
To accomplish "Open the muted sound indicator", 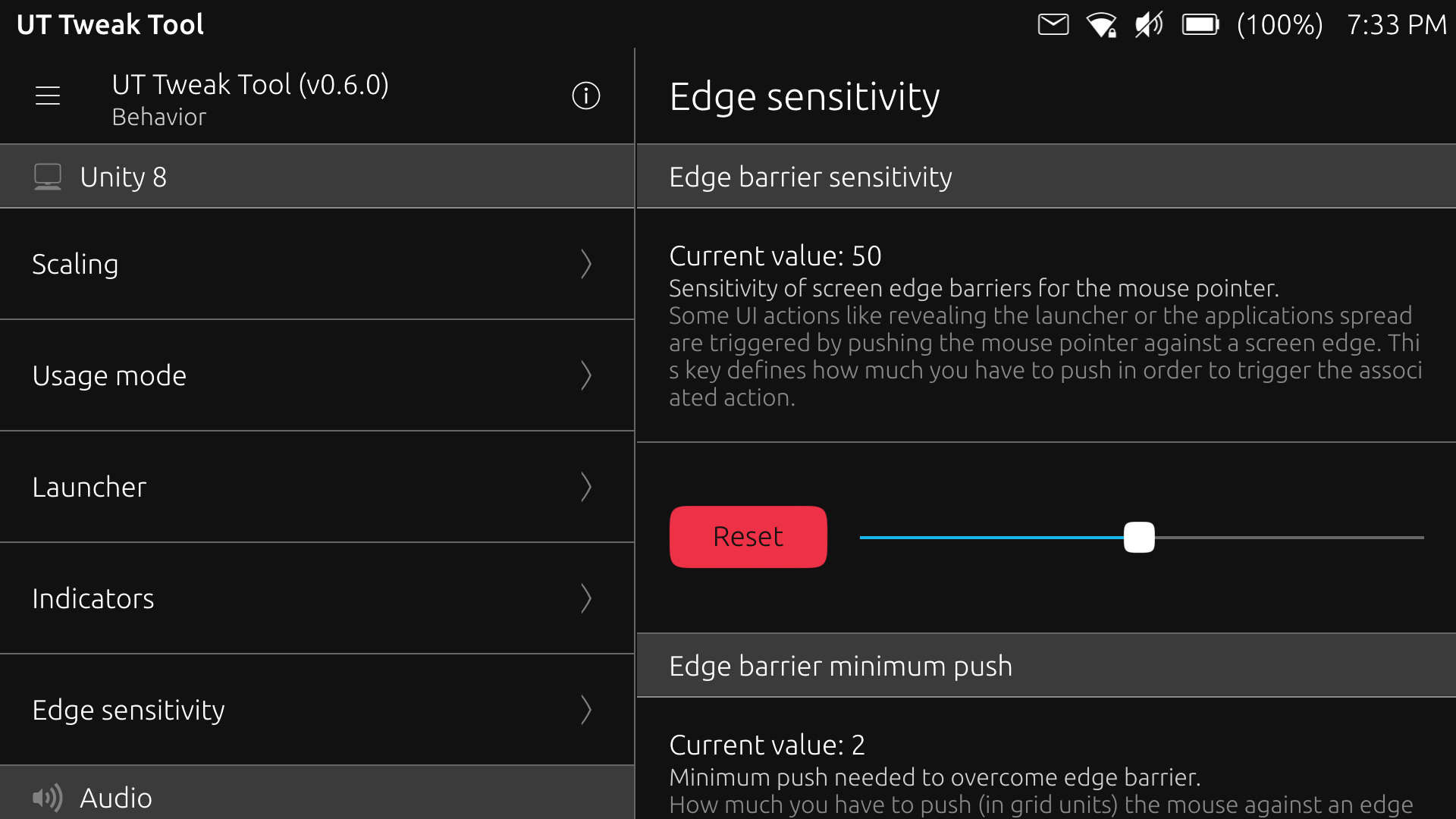I will 1149,25.
